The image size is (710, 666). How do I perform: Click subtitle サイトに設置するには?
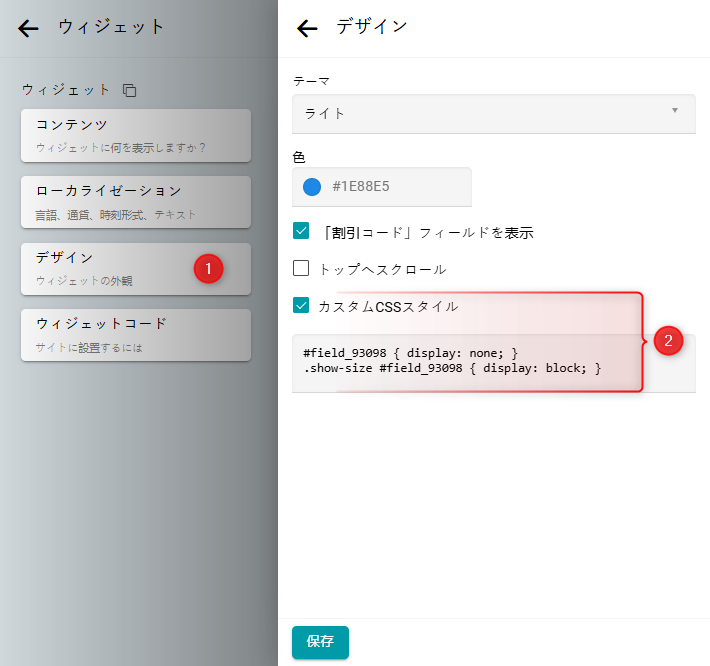89,347
